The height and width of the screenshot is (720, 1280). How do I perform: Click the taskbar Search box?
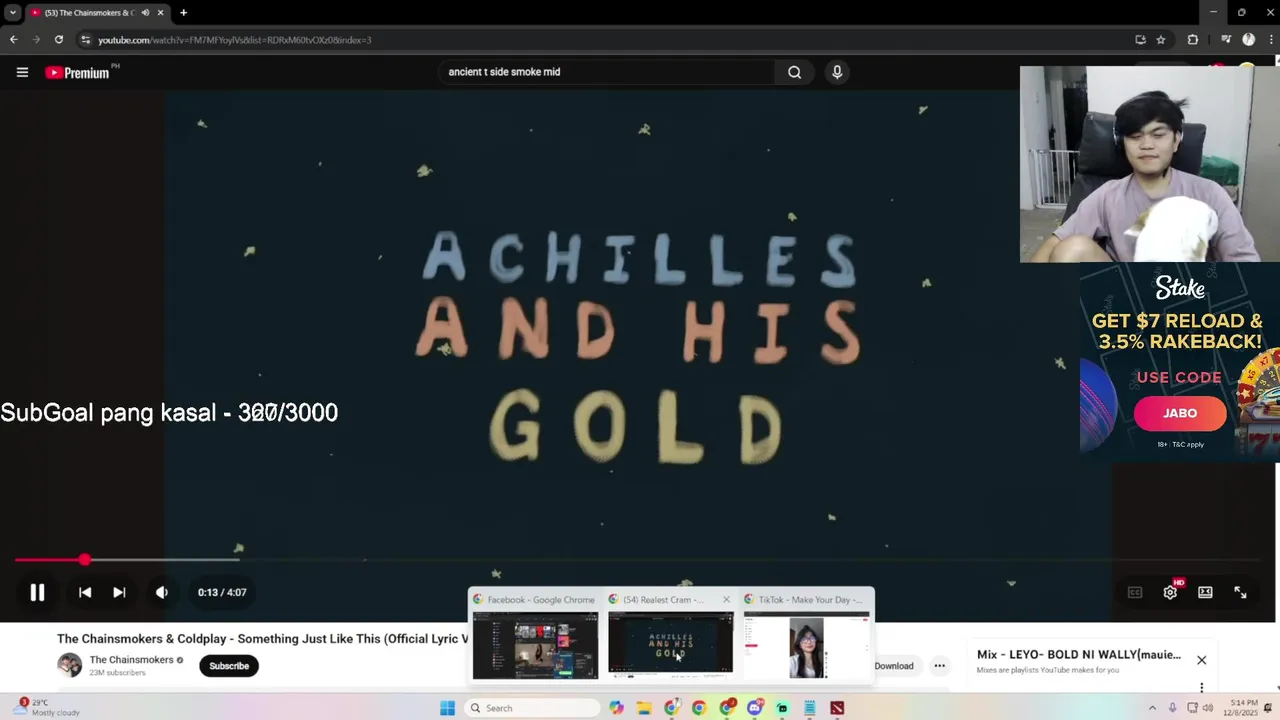tap(533, 708)
